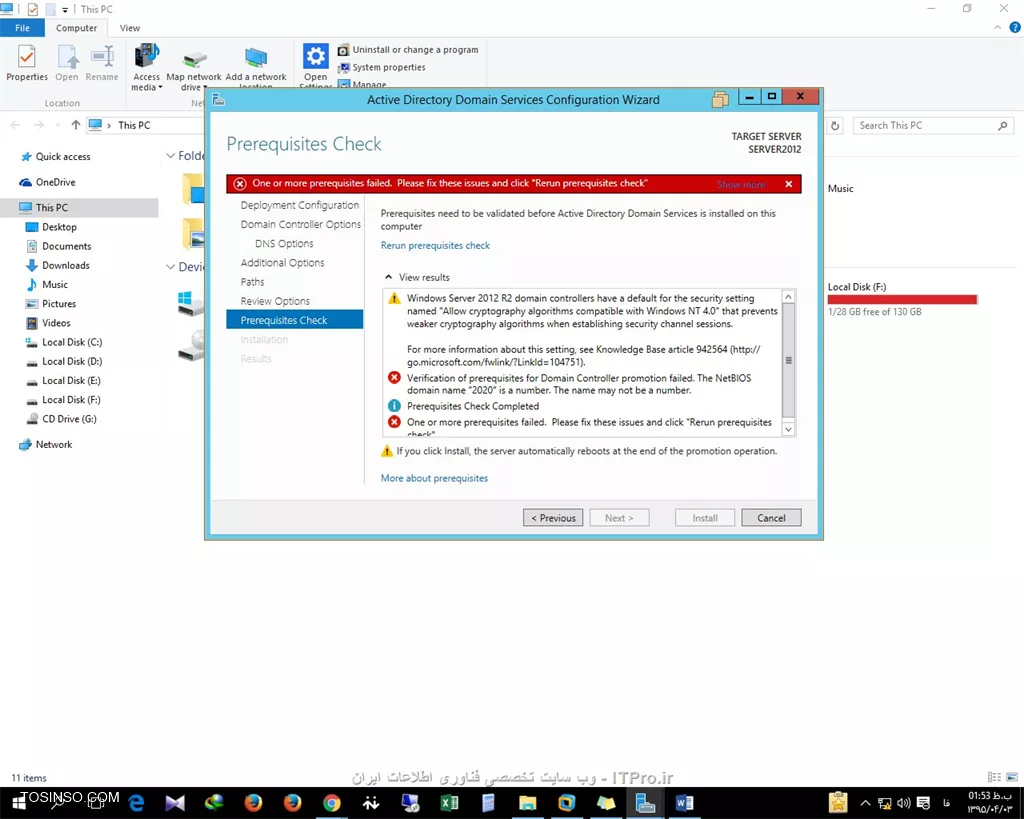Collapse the View results section
This screenshot has height=819, width=1024.
(389, 277)
